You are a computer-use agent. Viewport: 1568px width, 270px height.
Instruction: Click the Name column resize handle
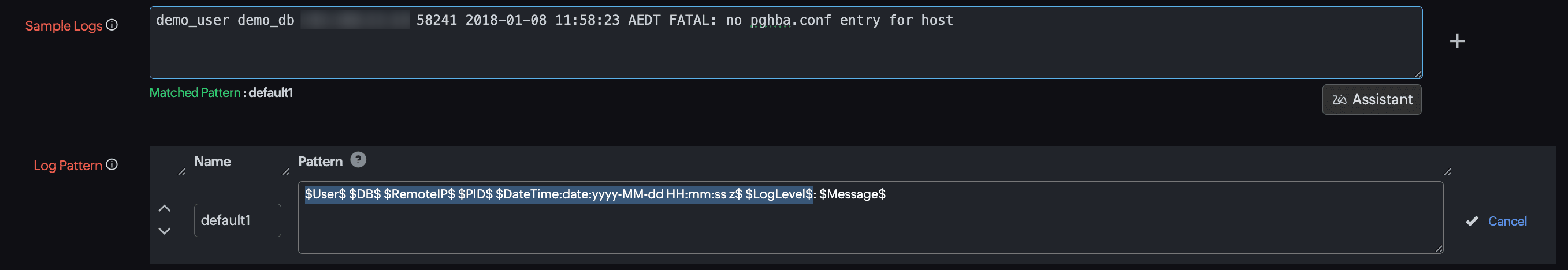coord(285,172)
